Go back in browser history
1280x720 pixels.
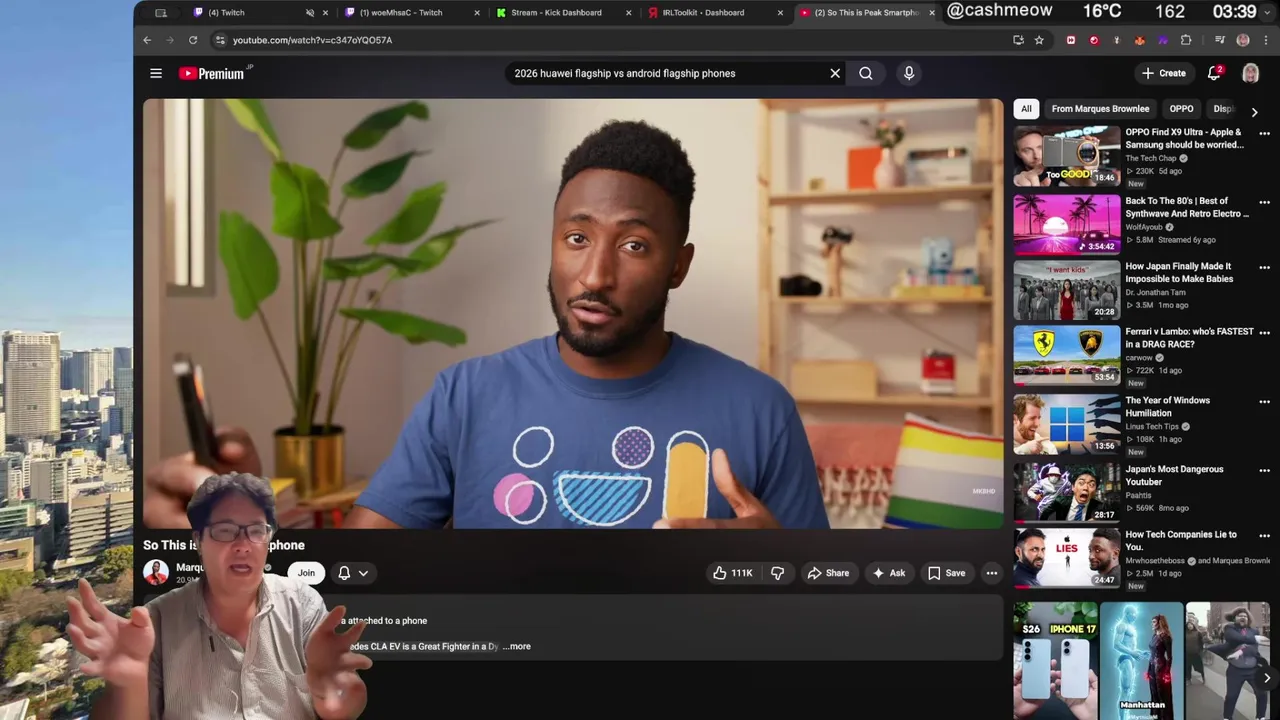[147, 40]
